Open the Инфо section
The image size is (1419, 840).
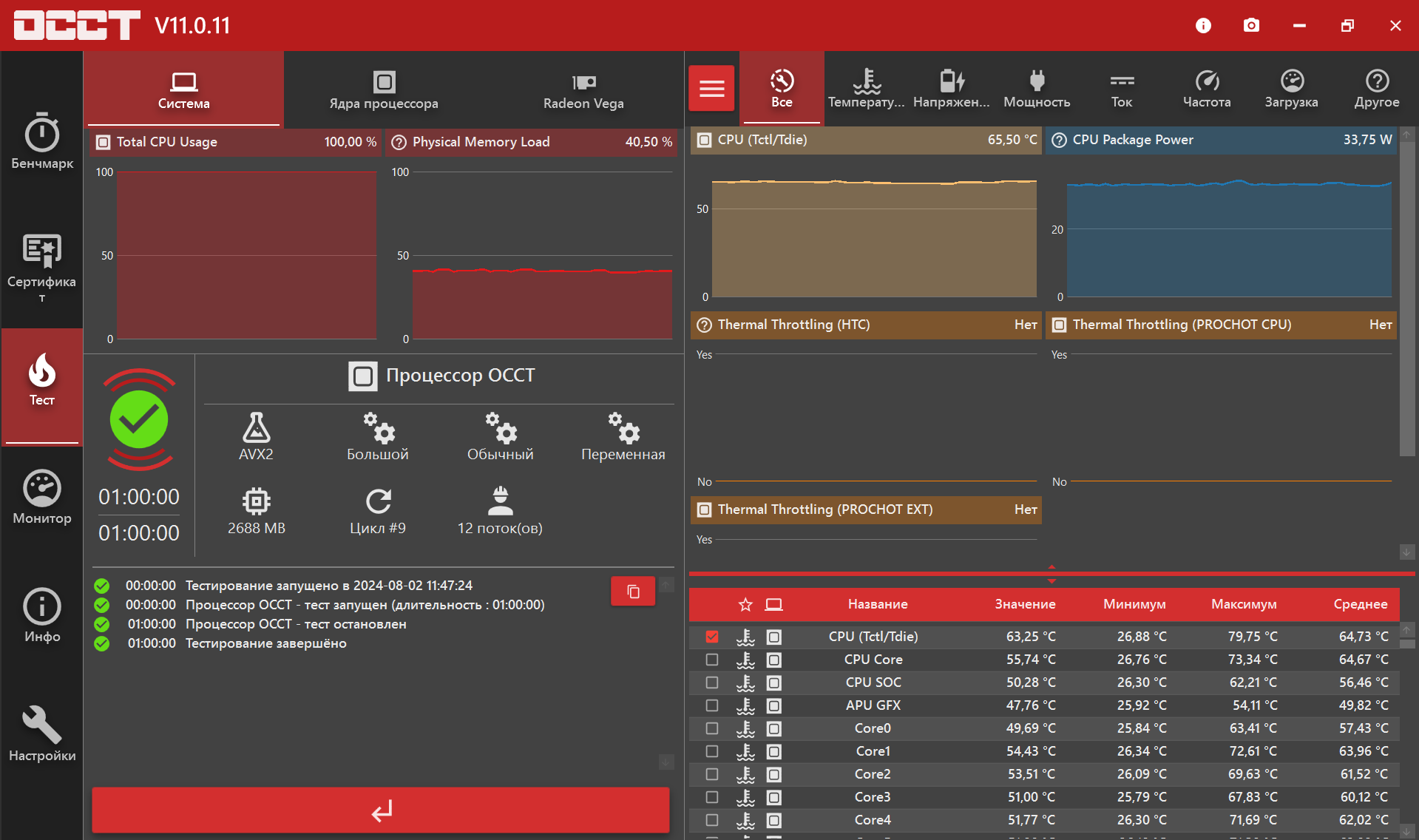tap(42, 615)
